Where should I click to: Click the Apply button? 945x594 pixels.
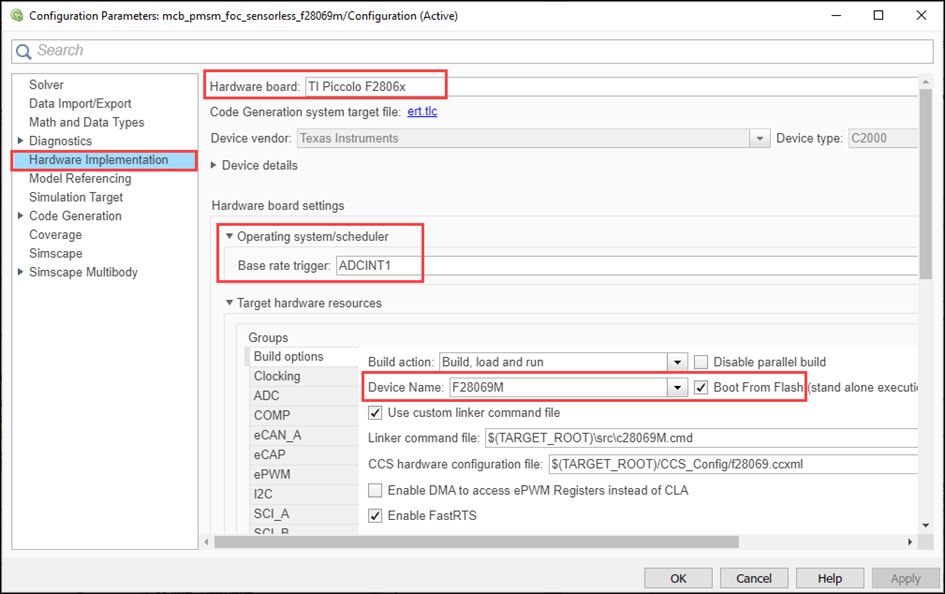tap(906, 578)
